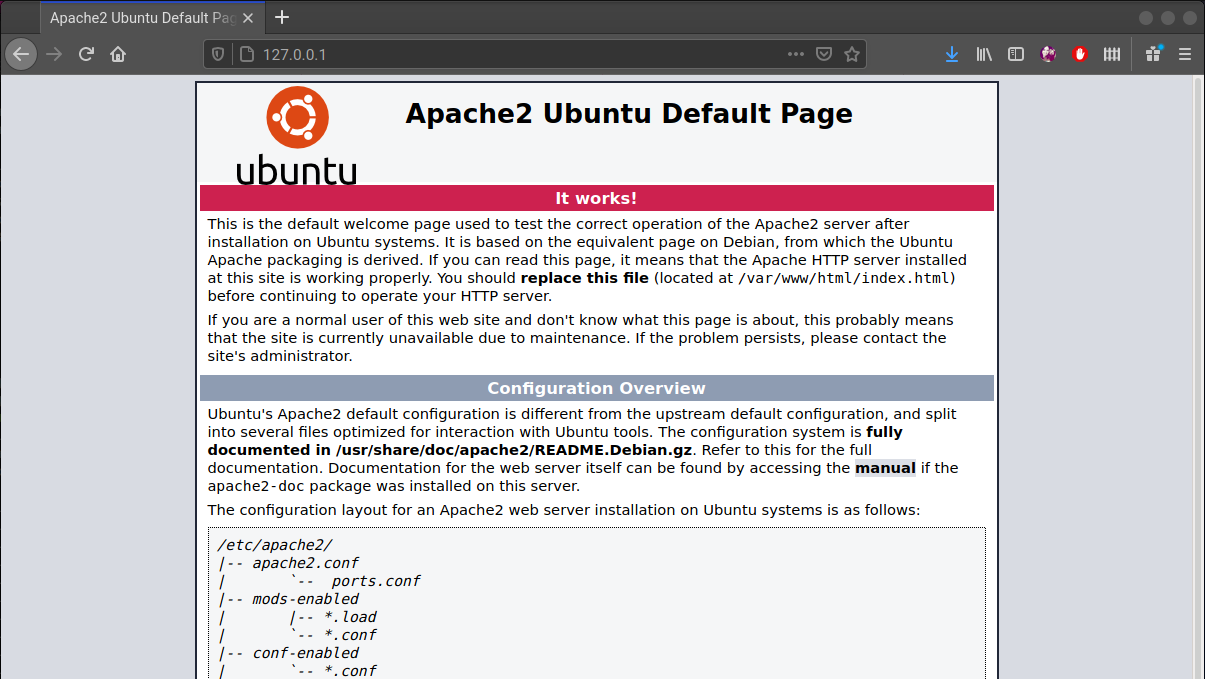Open the tracking protection shield
Image resolution: width=1205 pixels, height=679 pixels.
[219, 54]
